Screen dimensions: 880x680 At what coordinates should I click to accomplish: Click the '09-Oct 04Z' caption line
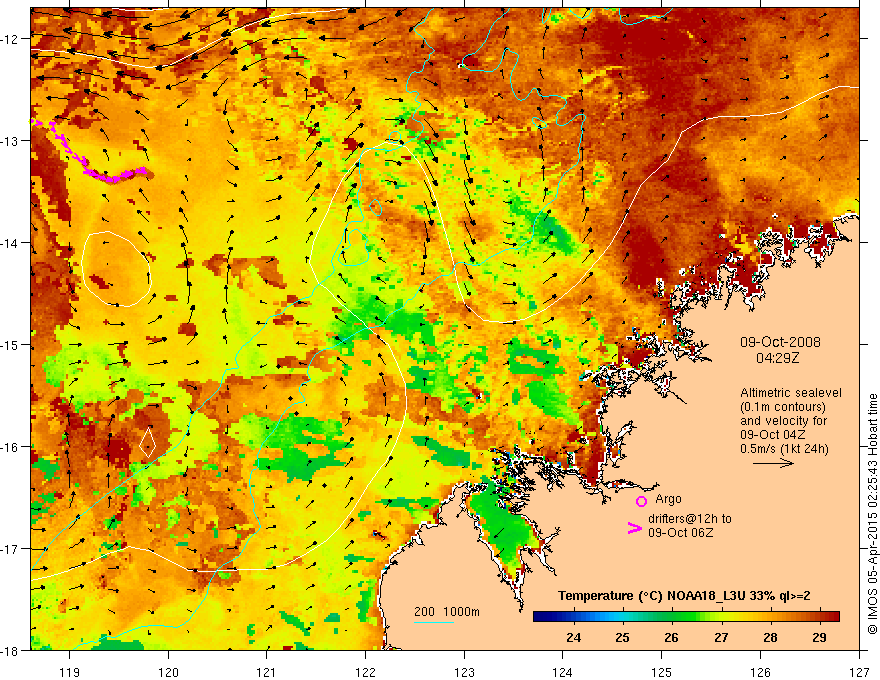pyautogui.click(x=773, y=435)
